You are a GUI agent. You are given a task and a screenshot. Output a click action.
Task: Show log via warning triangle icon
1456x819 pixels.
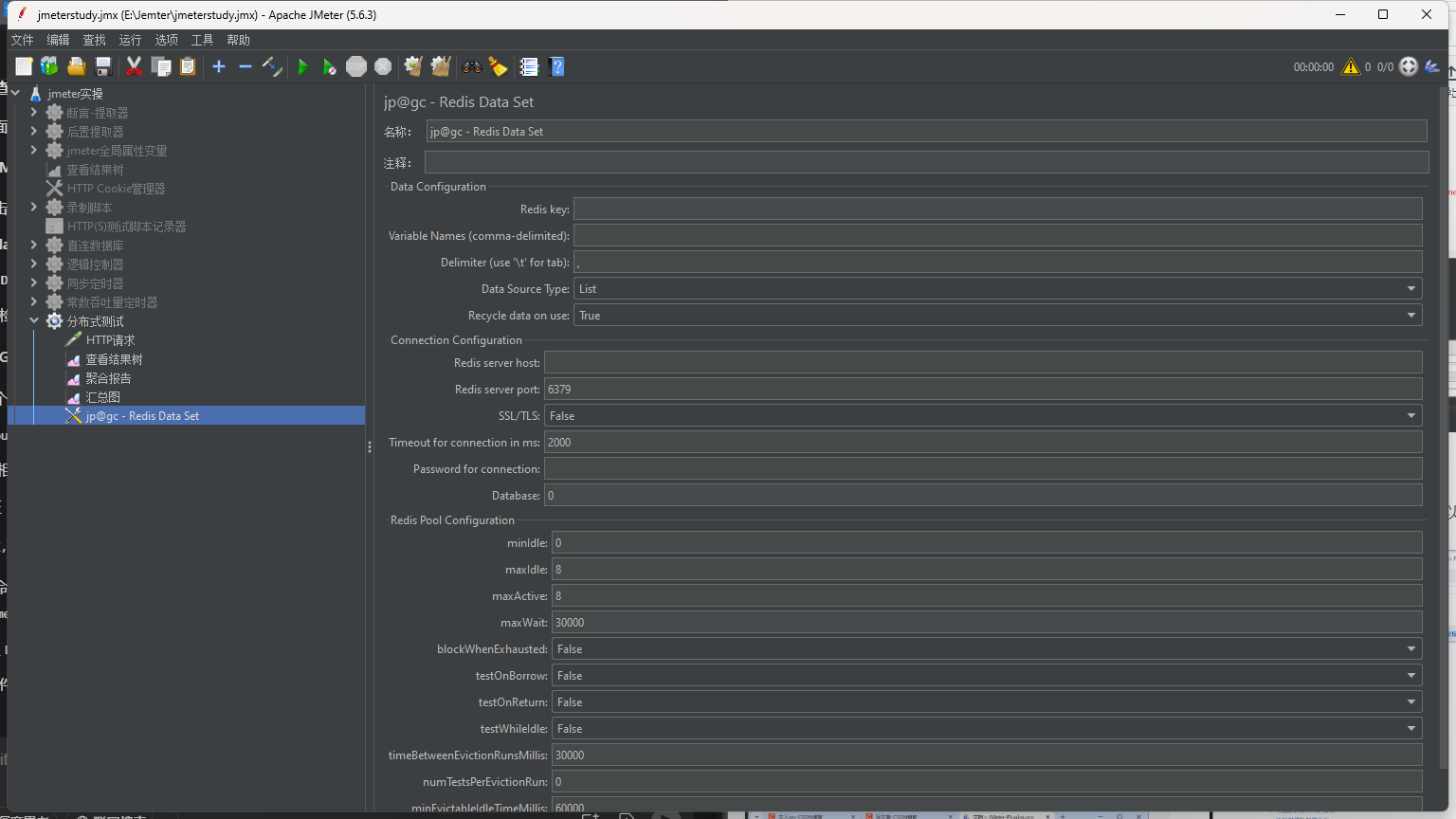(x=1351, y=66)
